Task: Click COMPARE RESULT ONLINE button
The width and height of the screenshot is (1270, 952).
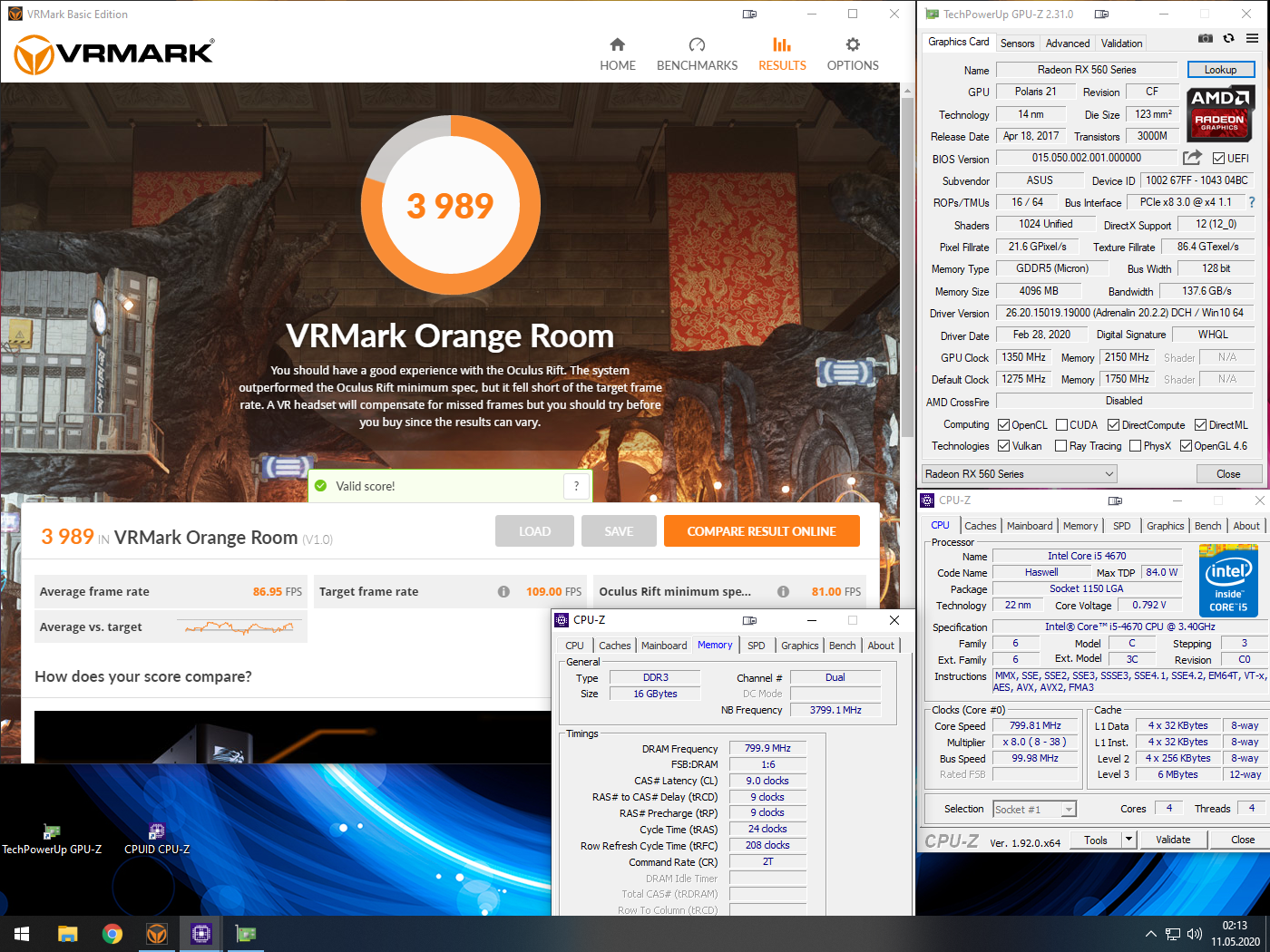Action: pos(762,531)
